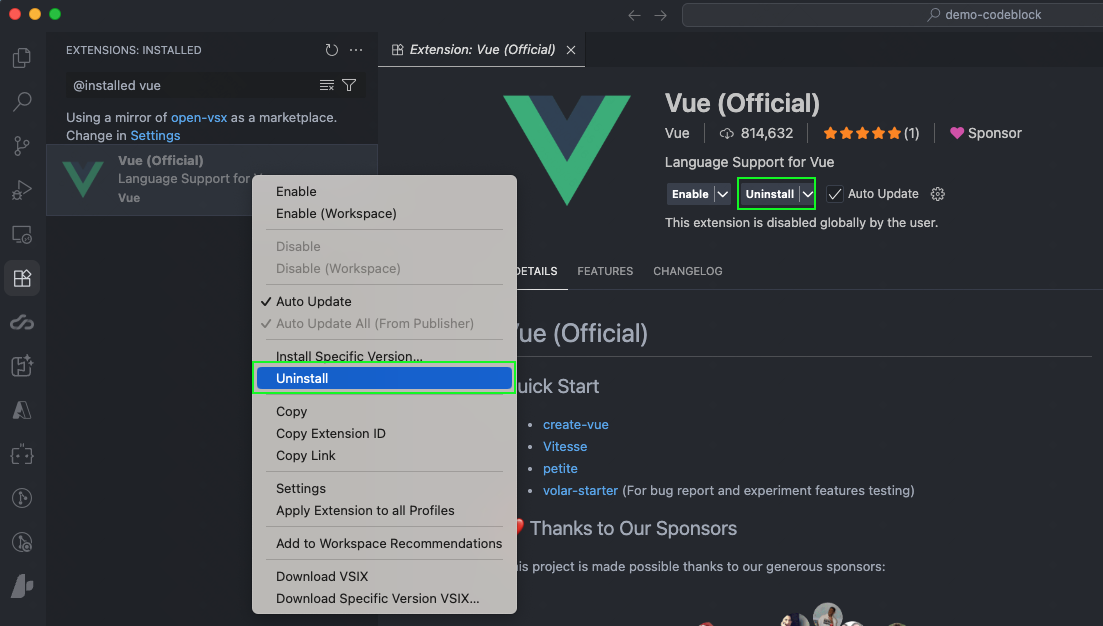The image size is (1103, 626).
Task: Open Views and More Actions ellipsis menu
Action: coord(356,50)
